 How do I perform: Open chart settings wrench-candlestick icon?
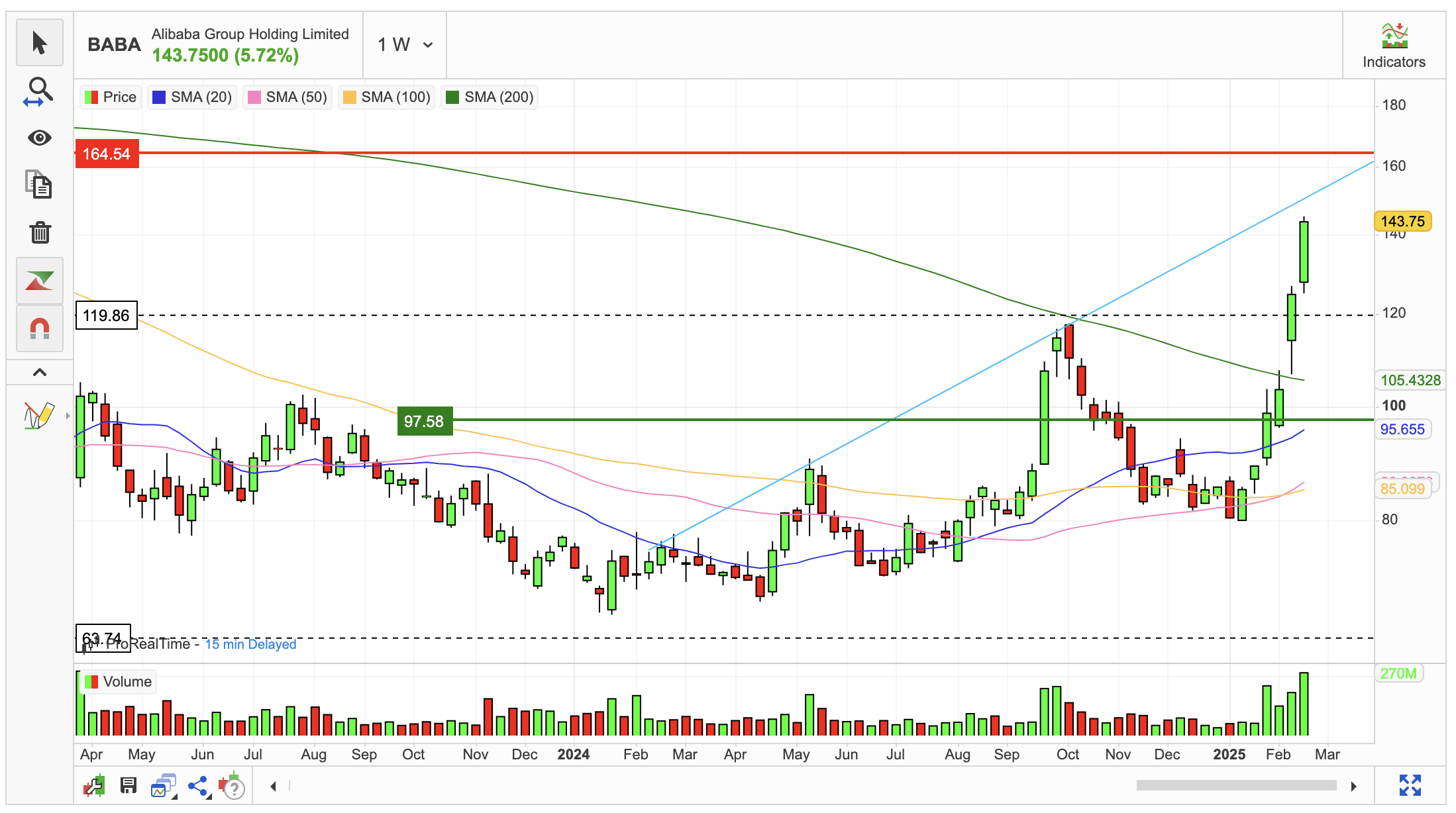95,786
